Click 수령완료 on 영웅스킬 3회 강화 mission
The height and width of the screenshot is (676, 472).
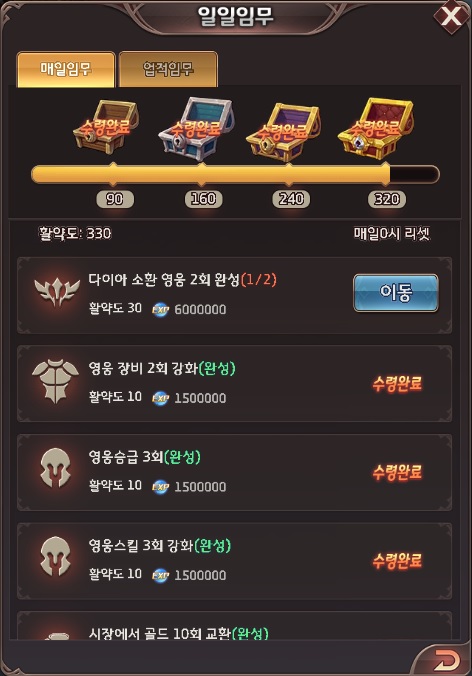coord(397,560)
